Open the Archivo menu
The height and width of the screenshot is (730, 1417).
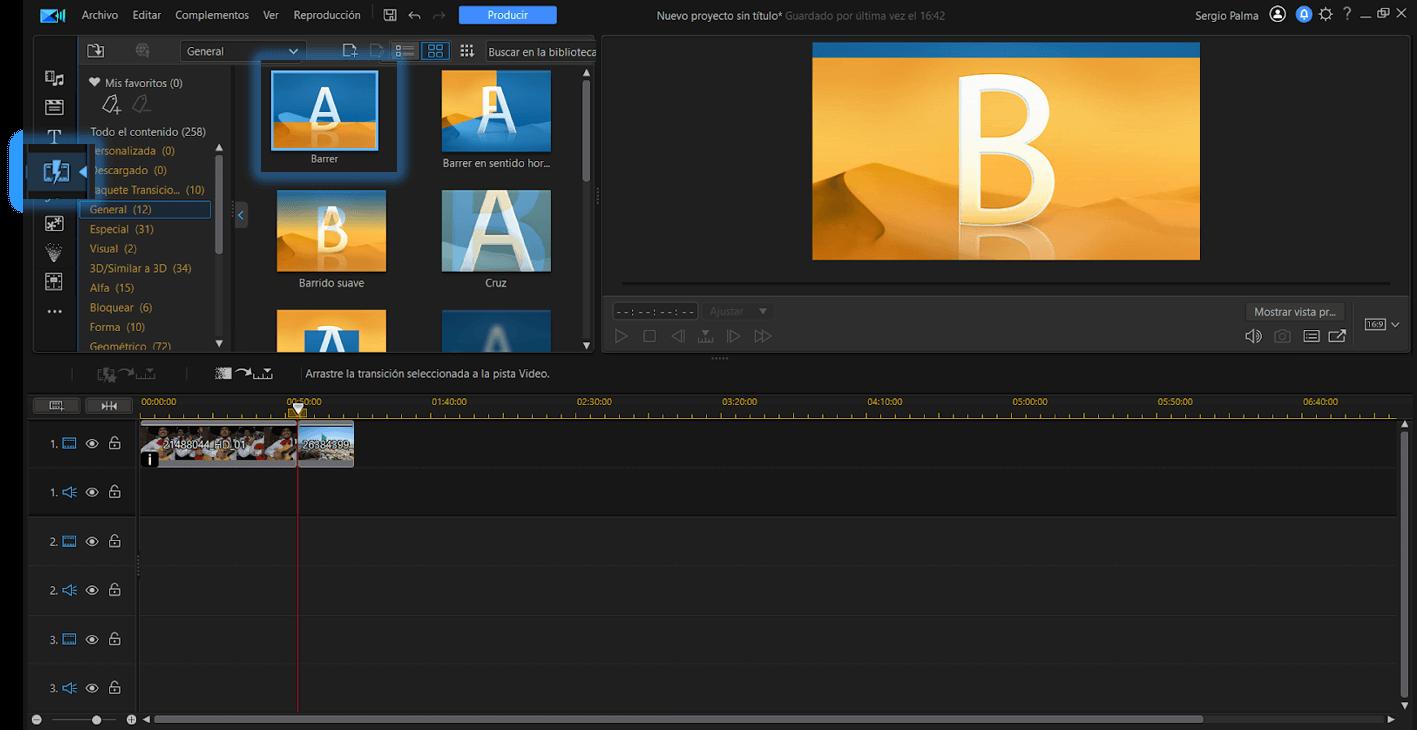[x=99, y=15]
